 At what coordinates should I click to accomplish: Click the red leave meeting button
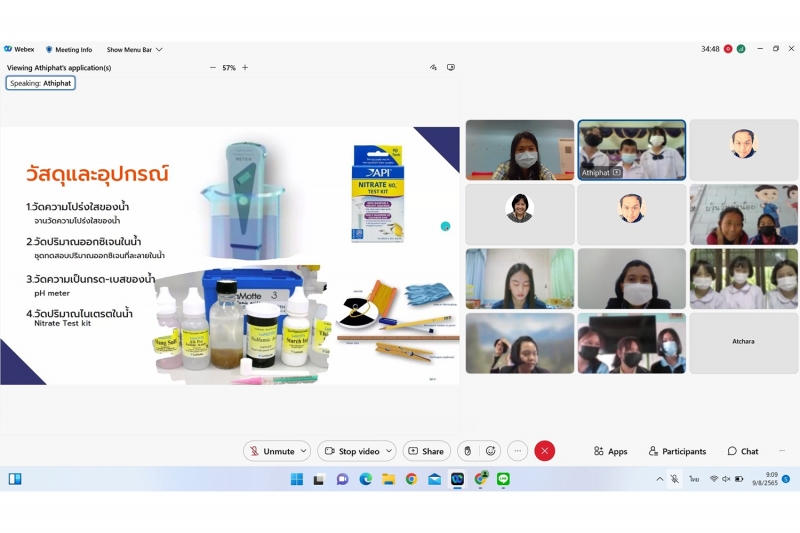(x=544, y=451)
